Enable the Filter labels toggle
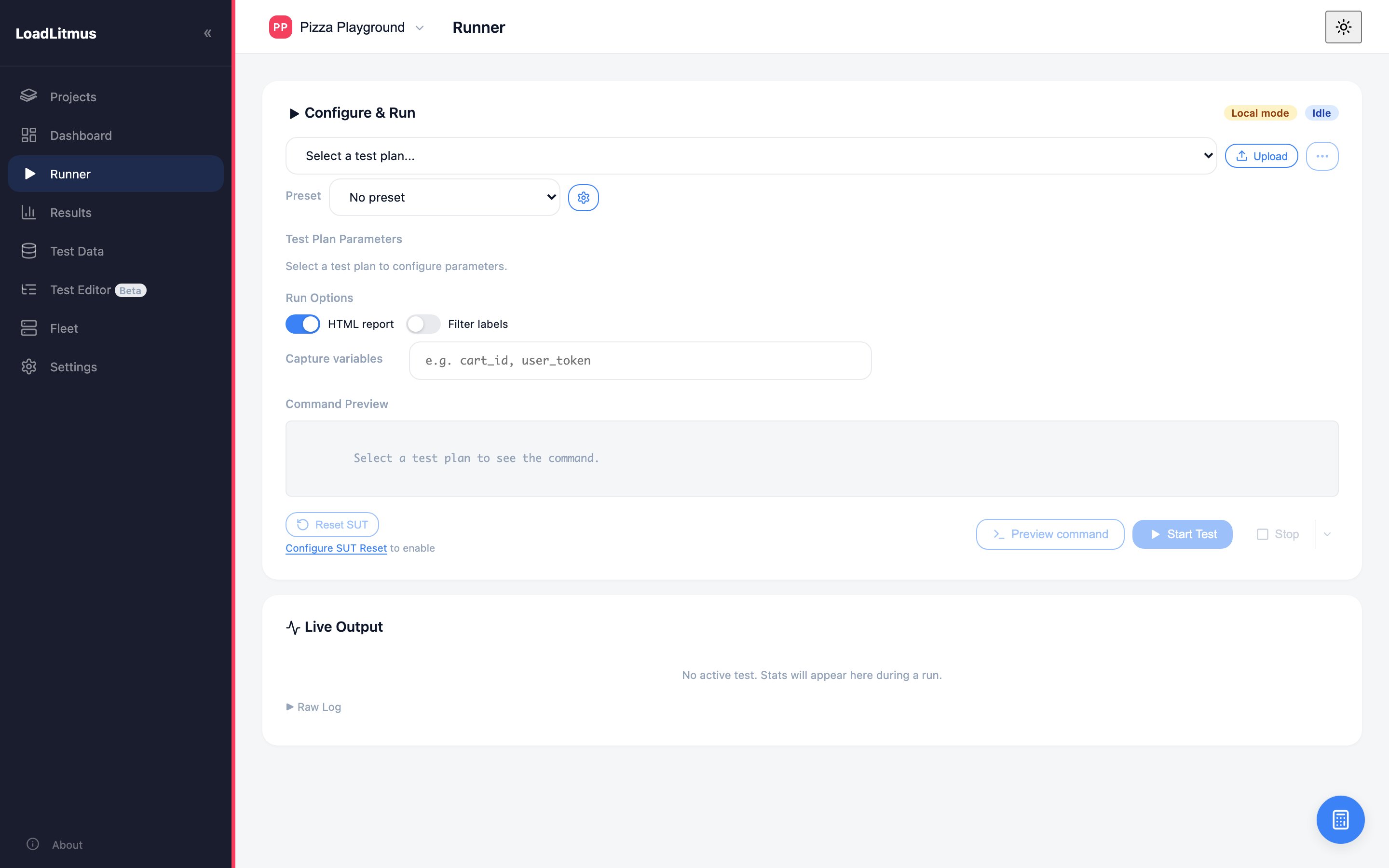 423,324
